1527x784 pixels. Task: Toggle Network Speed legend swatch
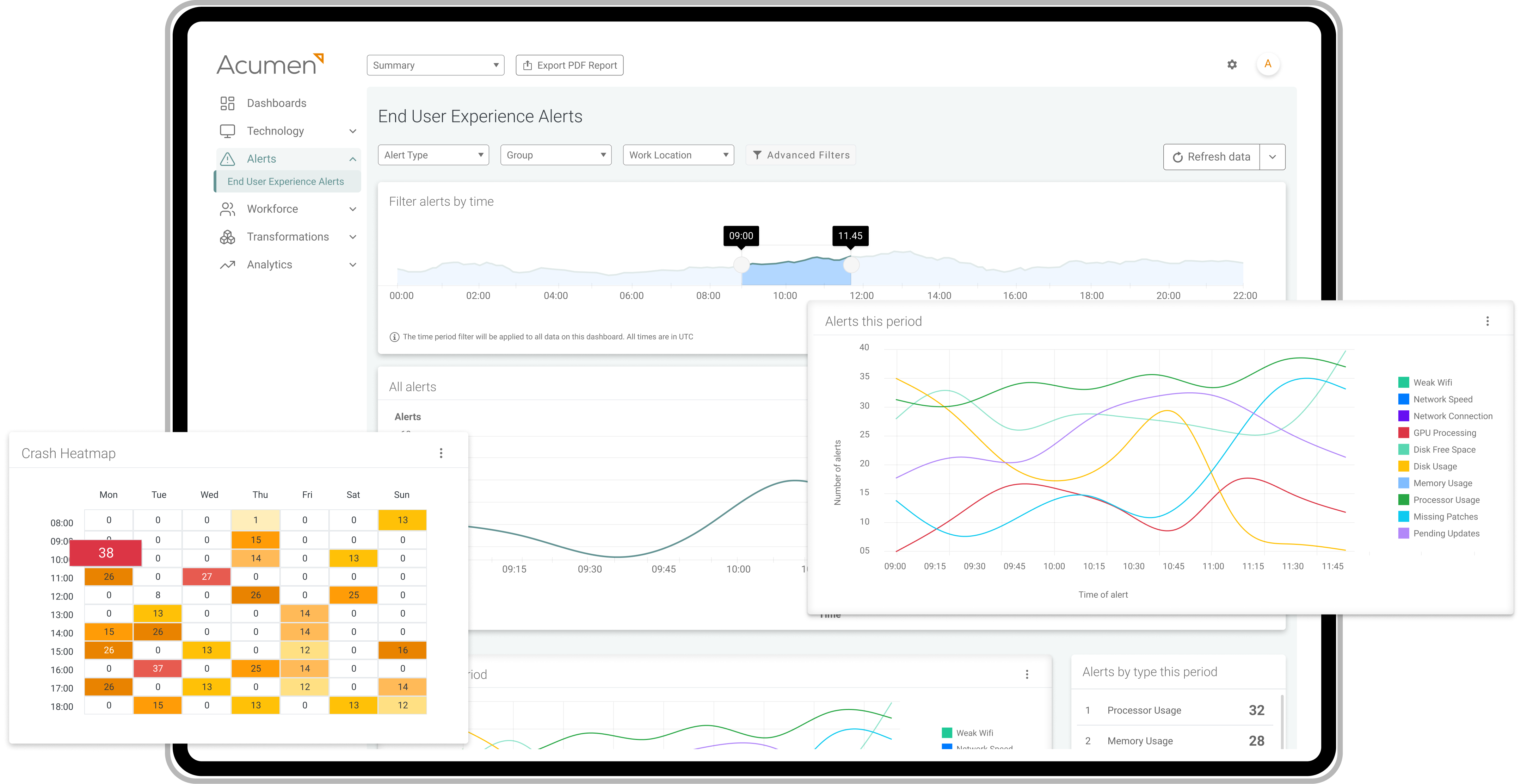[x=1403, y=399]
